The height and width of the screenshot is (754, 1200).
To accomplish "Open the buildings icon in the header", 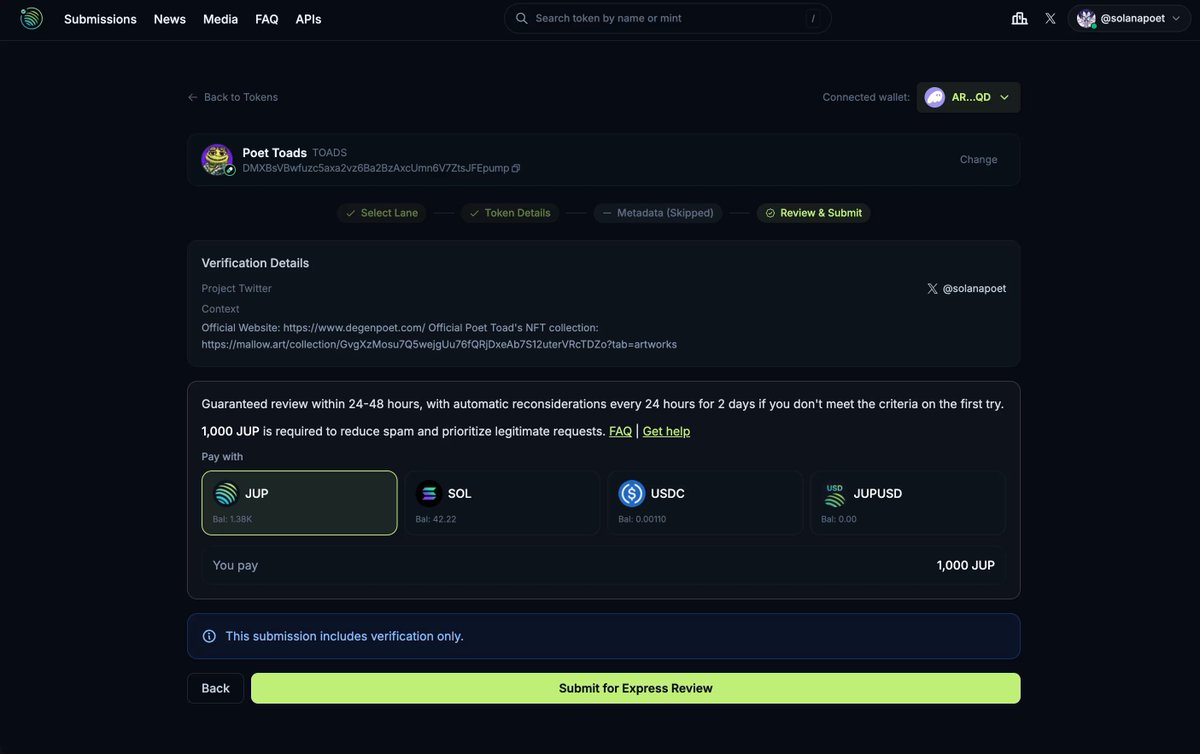I will click(1020, 18).
